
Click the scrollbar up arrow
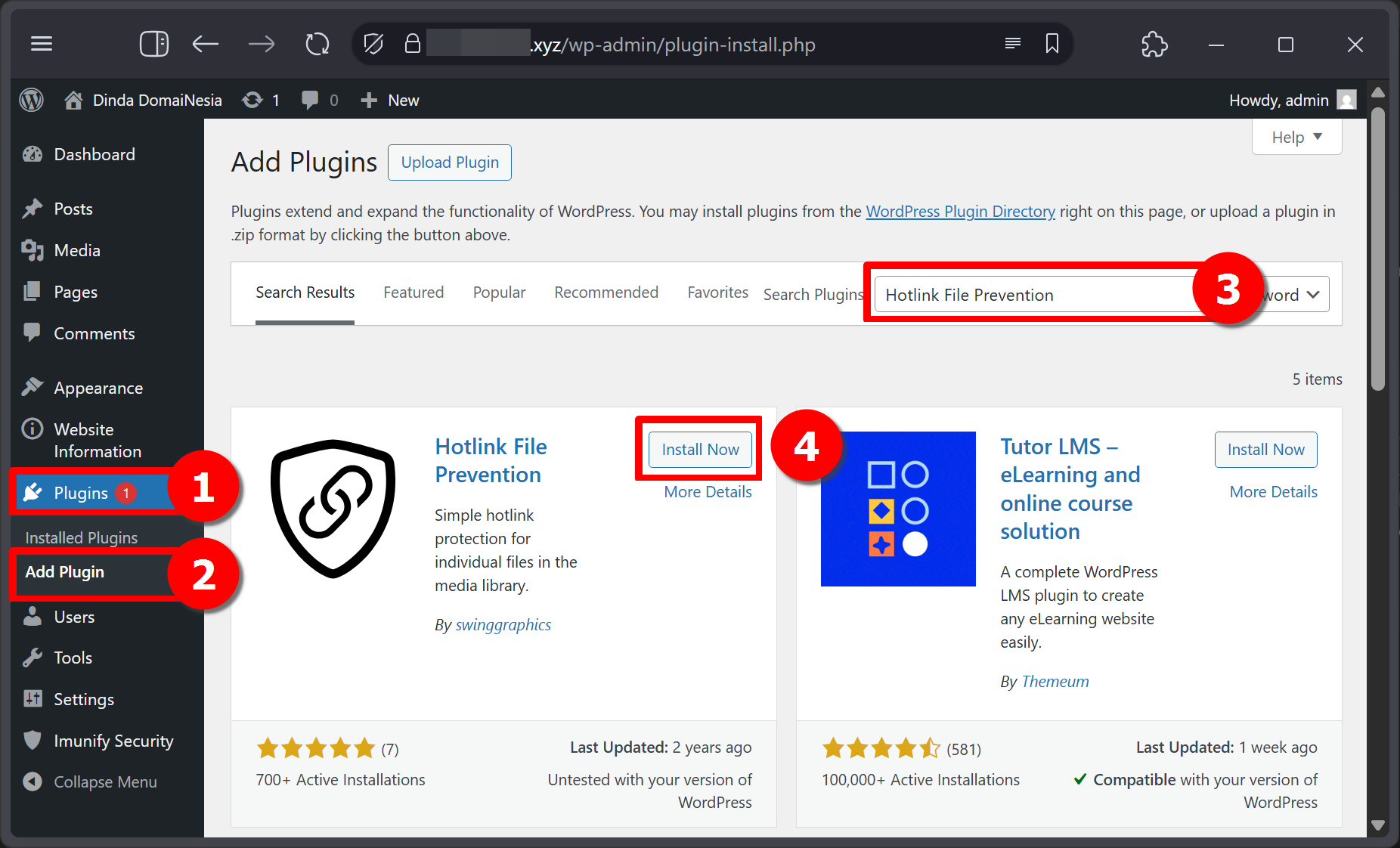click(x=1378, y=92)
